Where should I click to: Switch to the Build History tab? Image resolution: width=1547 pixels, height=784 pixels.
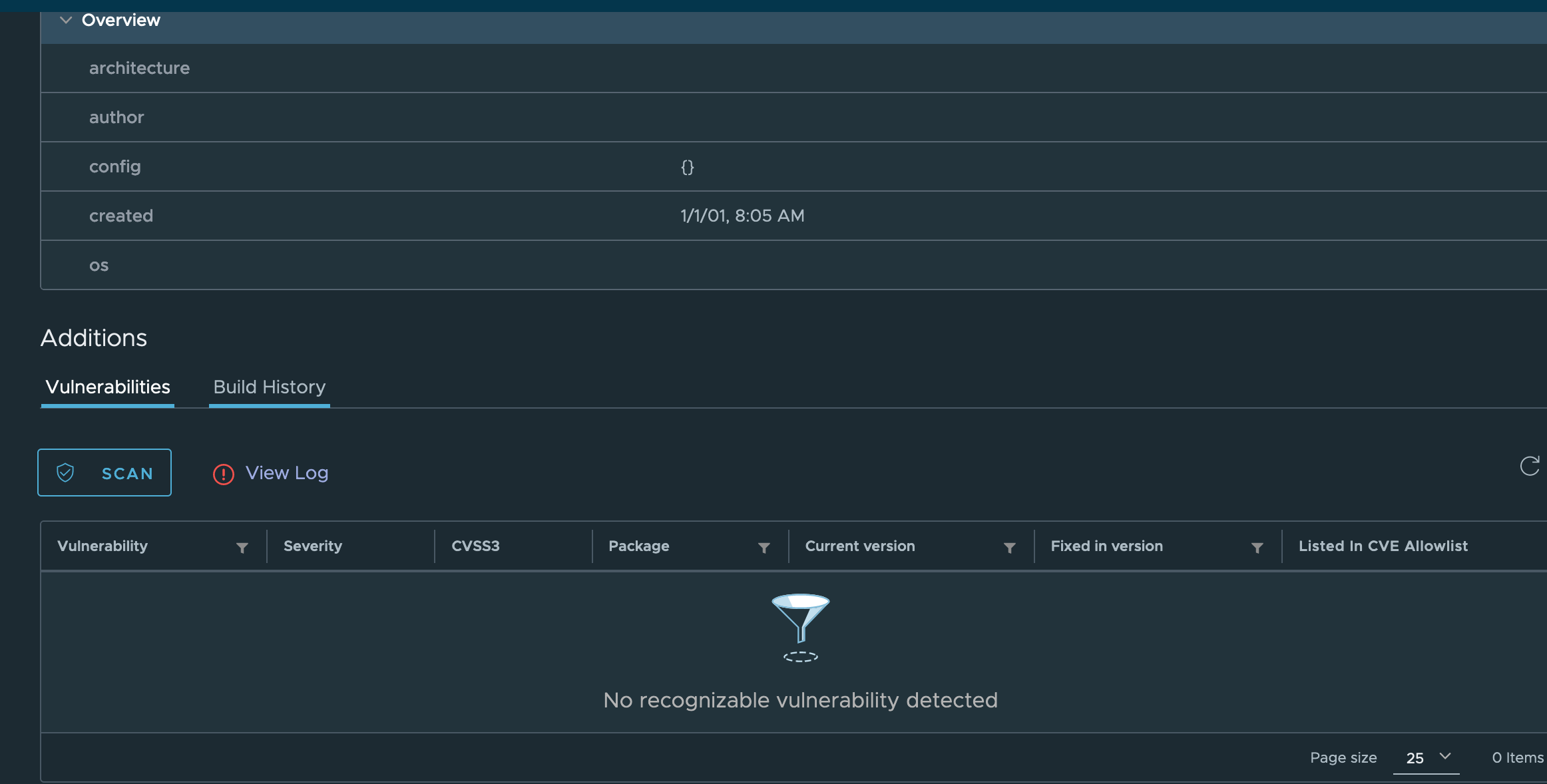click(x=269, y=387)
